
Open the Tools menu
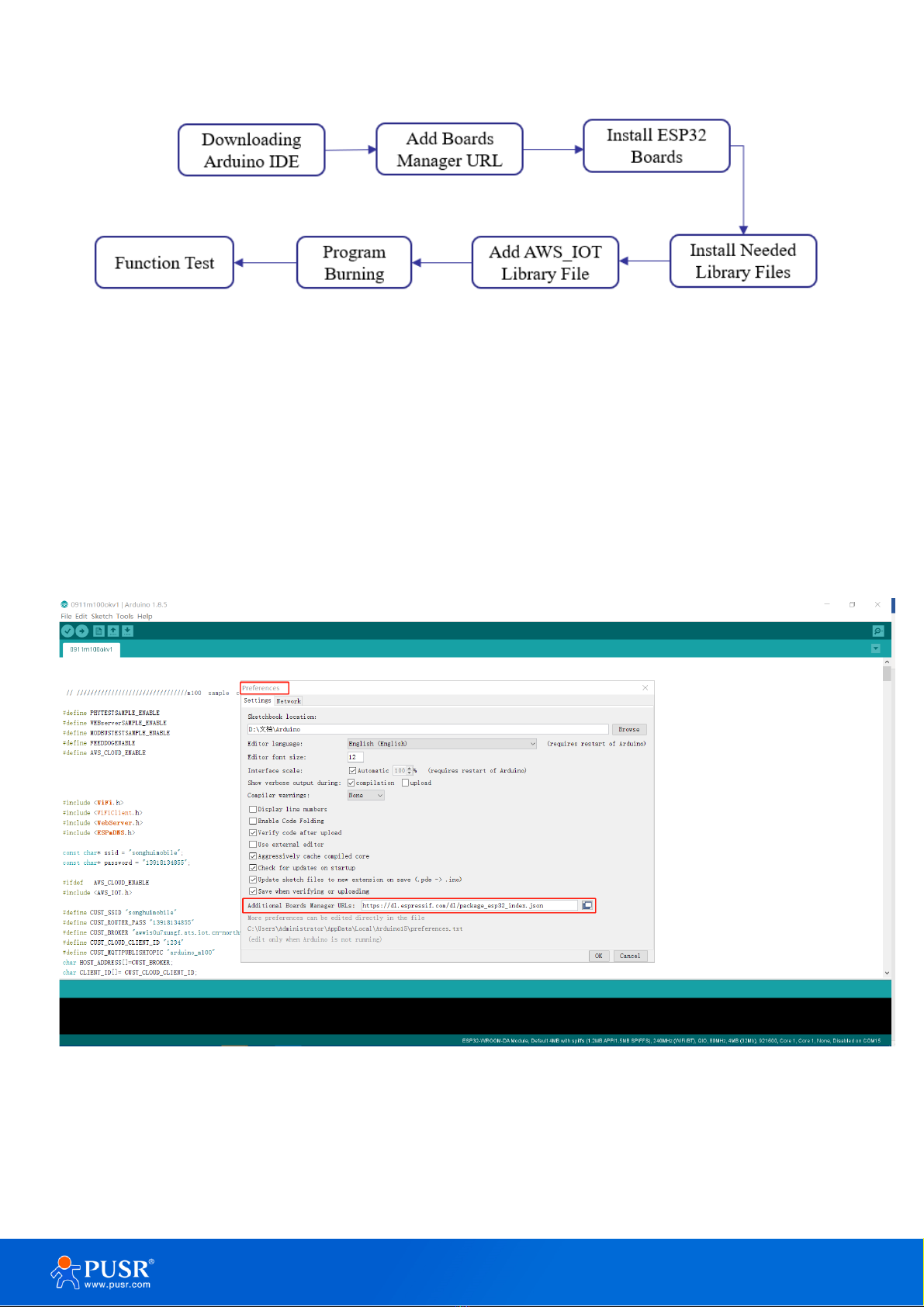pyautogui.click(x=125, y=617)
